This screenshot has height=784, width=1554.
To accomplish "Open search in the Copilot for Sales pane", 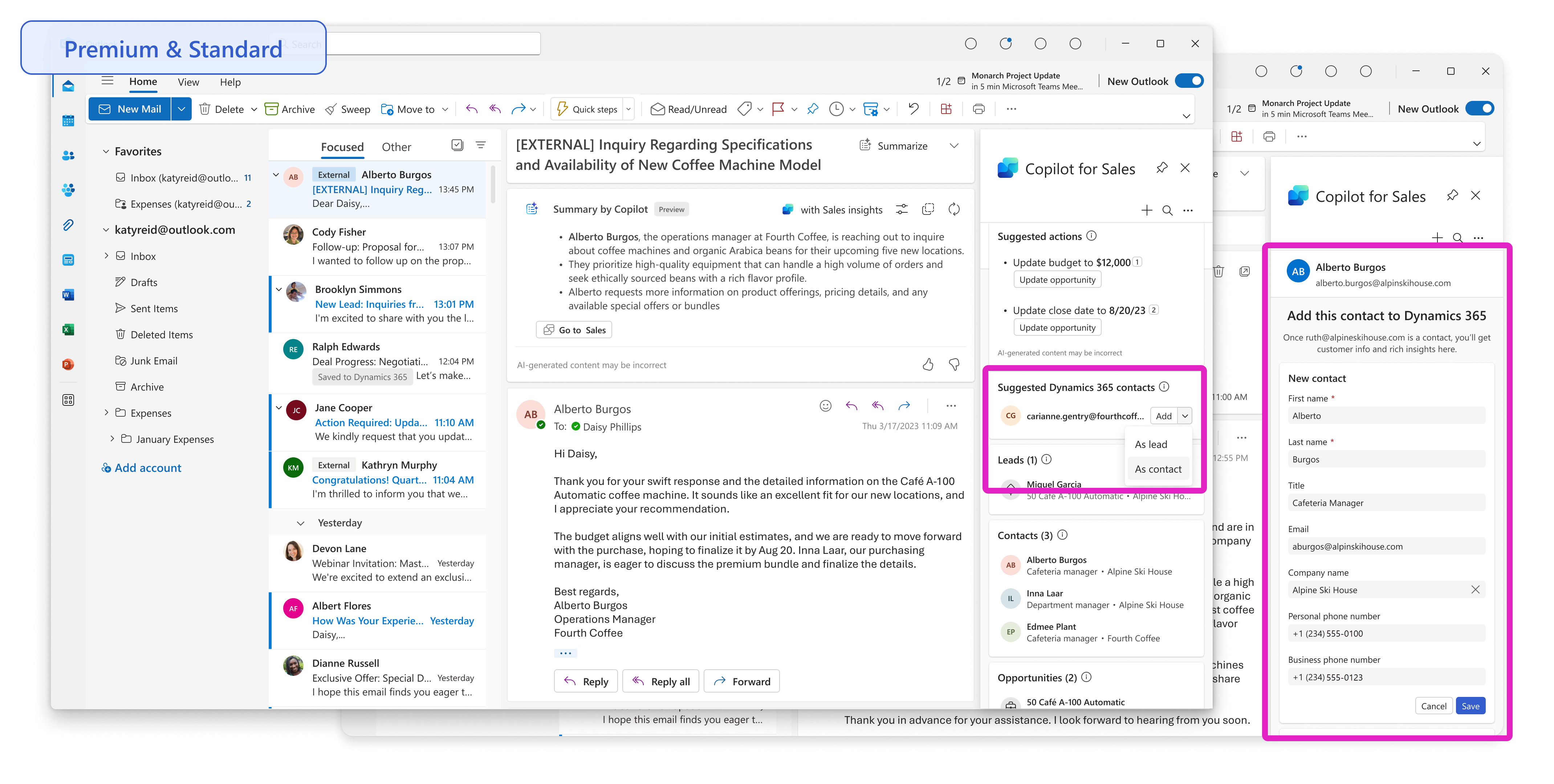I will 1167,211.
